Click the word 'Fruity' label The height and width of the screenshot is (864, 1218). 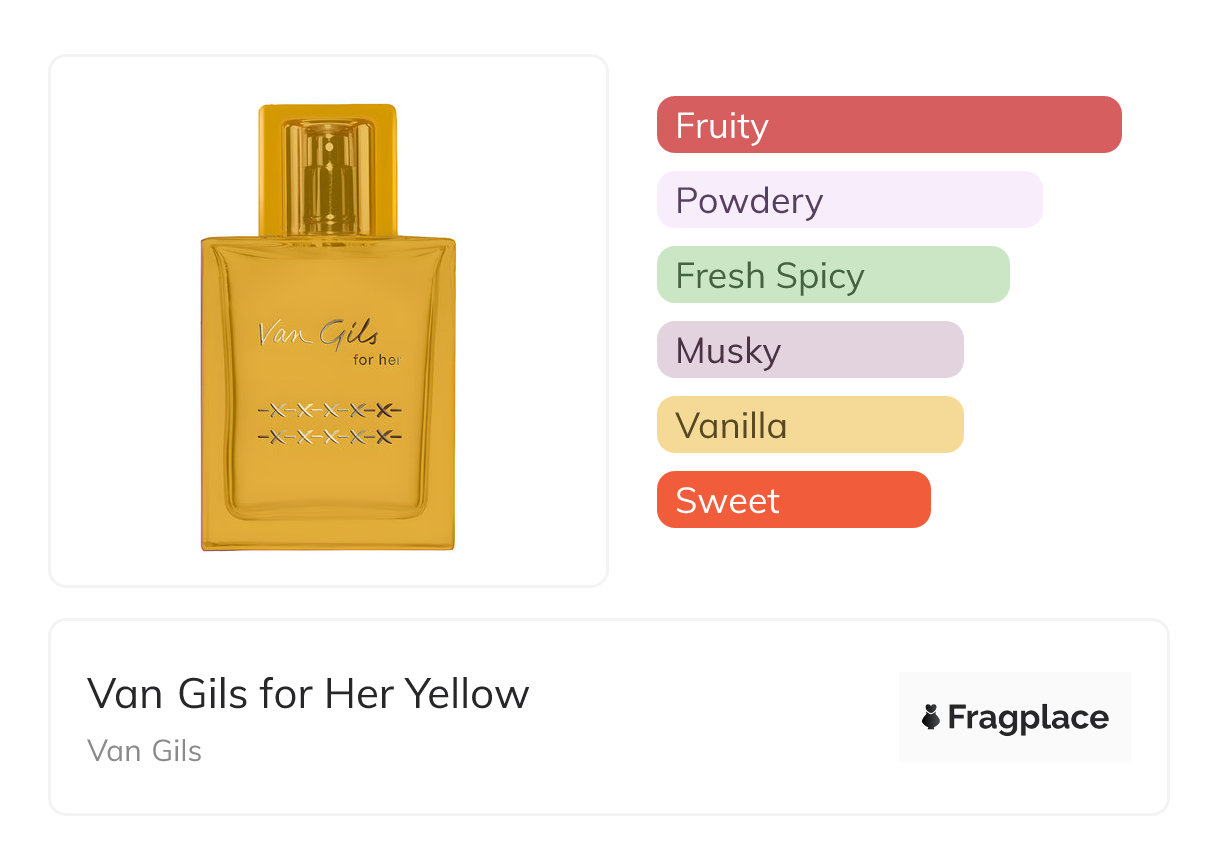[722, 126]
